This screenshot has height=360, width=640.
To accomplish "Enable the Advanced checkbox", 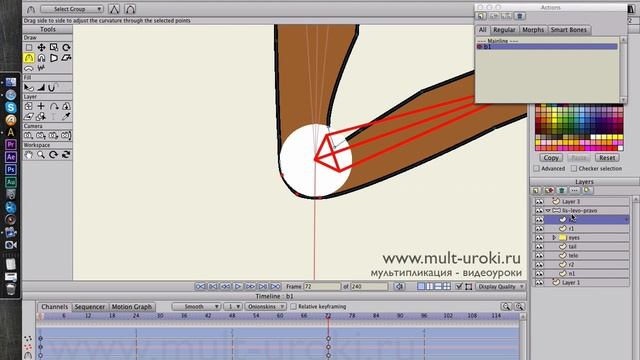I will [x=536, y=168].
